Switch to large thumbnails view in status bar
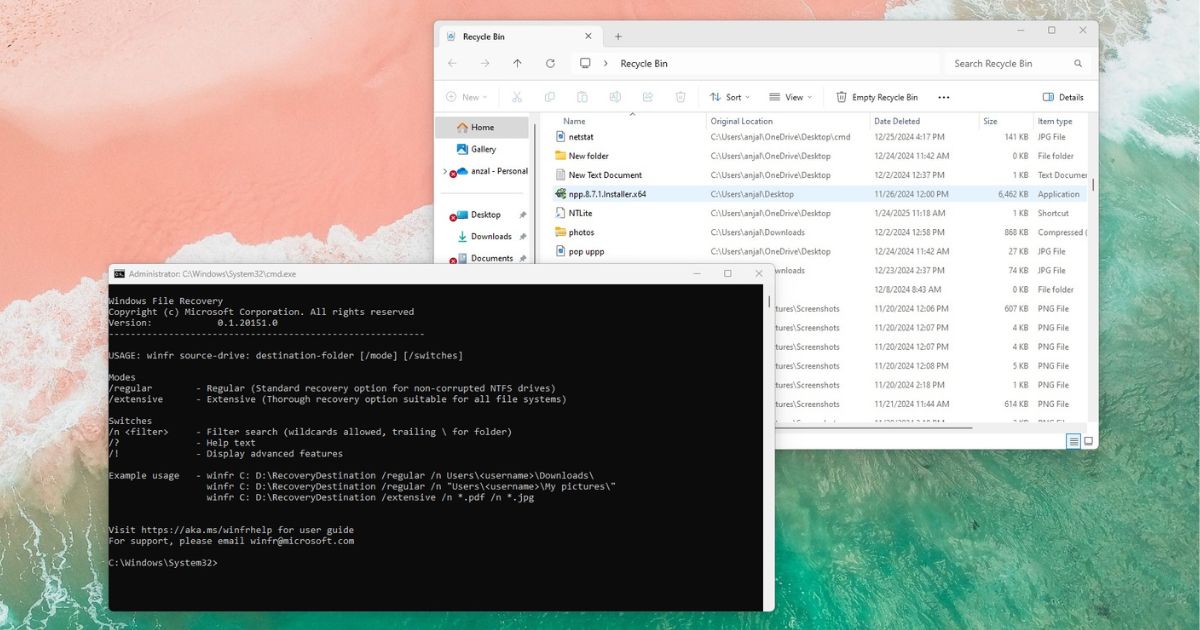The width and height of the screenshot is (1200, 630). (1088, 441)
